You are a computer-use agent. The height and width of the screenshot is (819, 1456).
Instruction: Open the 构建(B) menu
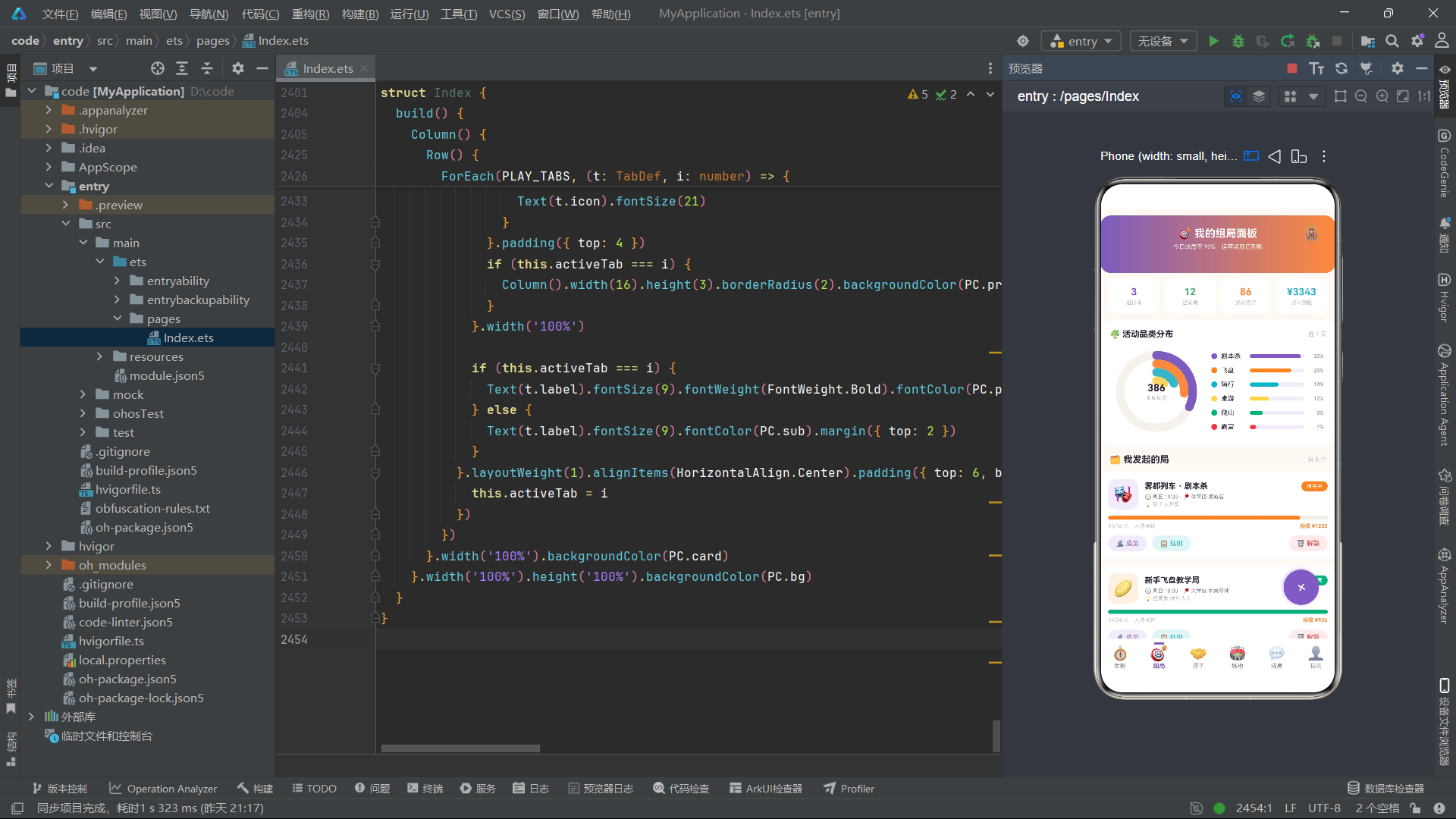pos(360,14)
